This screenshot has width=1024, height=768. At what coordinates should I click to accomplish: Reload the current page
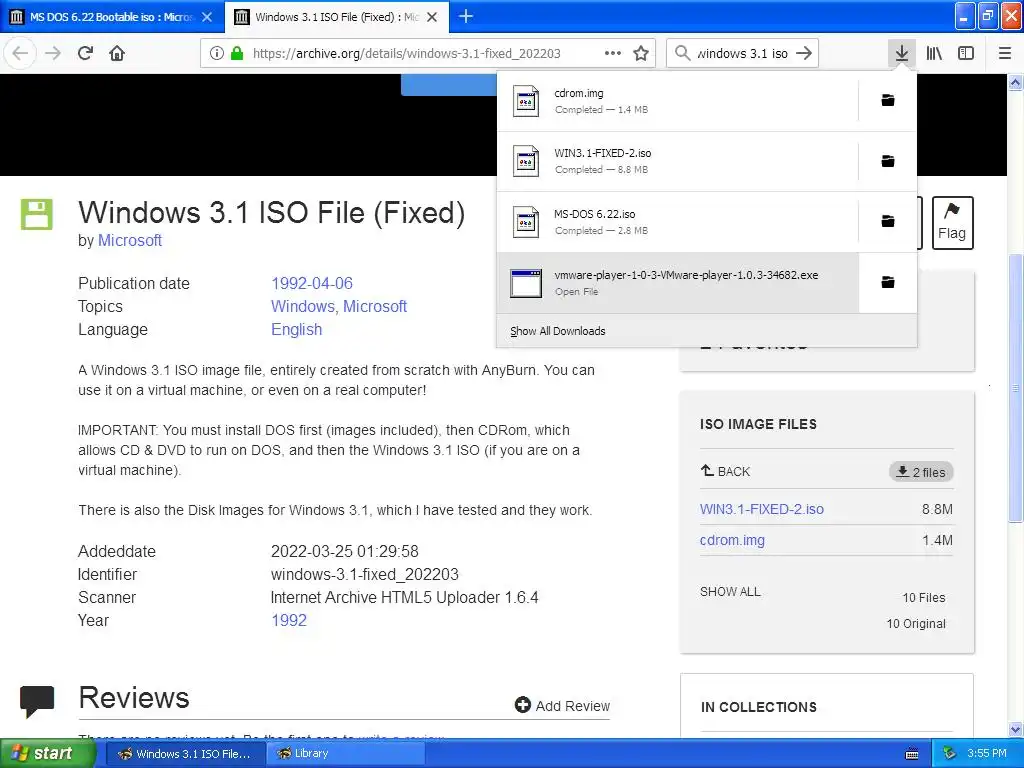85,53
